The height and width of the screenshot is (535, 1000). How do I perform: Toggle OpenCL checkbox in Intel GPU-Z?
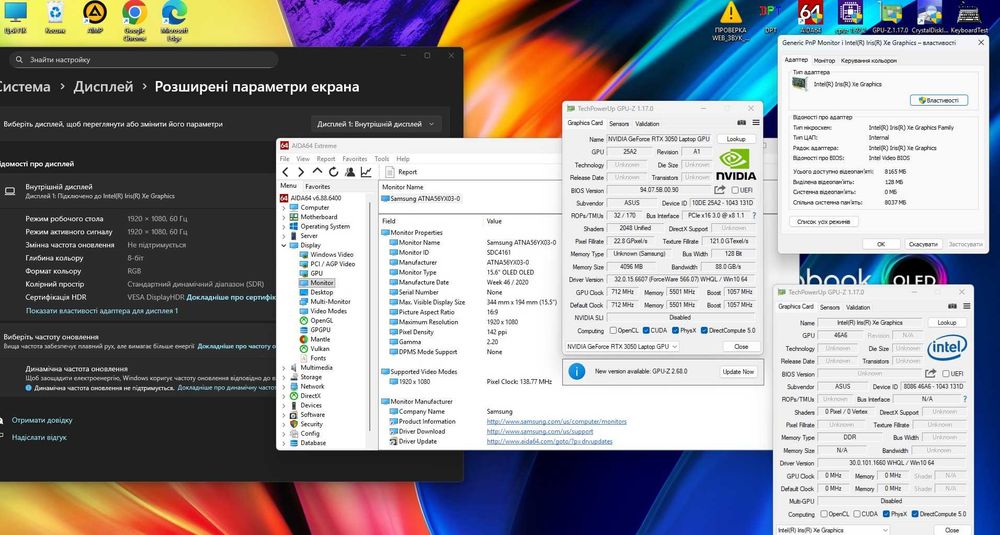pyautogui.click(x=824, y=514)
